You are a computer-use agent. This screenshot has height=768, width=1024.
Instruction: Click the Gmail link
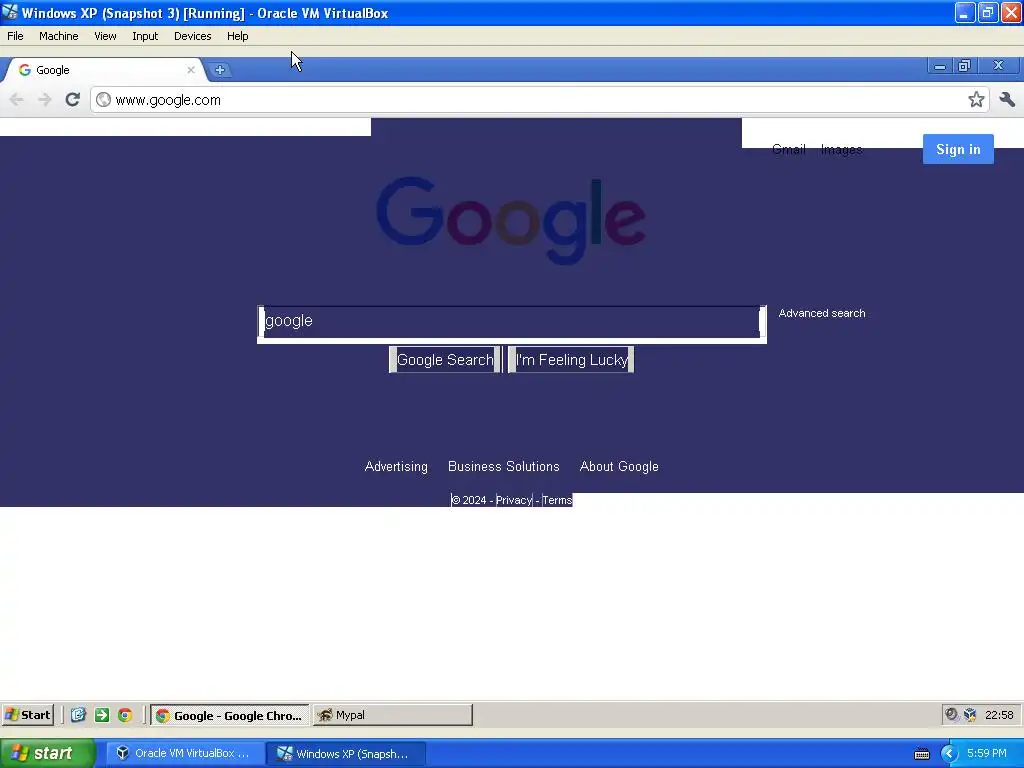click(788, 150)
